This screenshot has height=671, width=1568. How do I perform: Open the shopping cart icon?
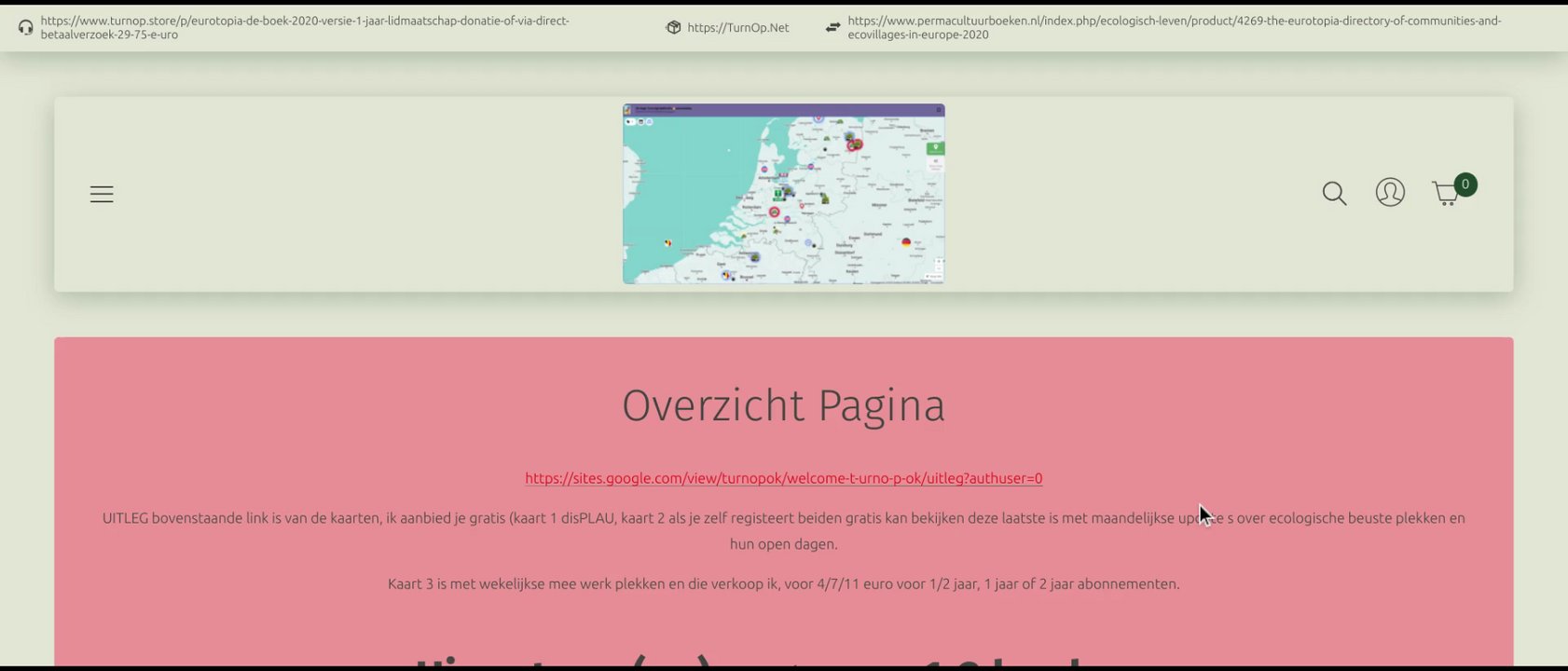[x=1446, y=194]
